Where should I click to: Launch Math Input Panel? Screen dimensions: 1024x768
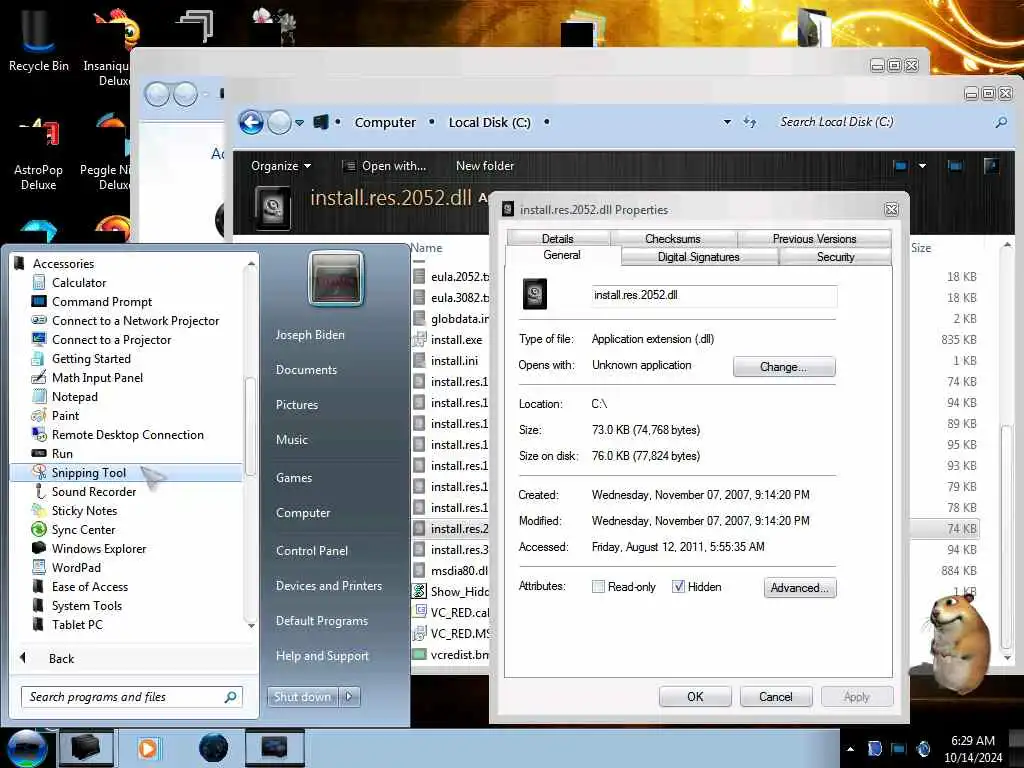click(97, 377)
